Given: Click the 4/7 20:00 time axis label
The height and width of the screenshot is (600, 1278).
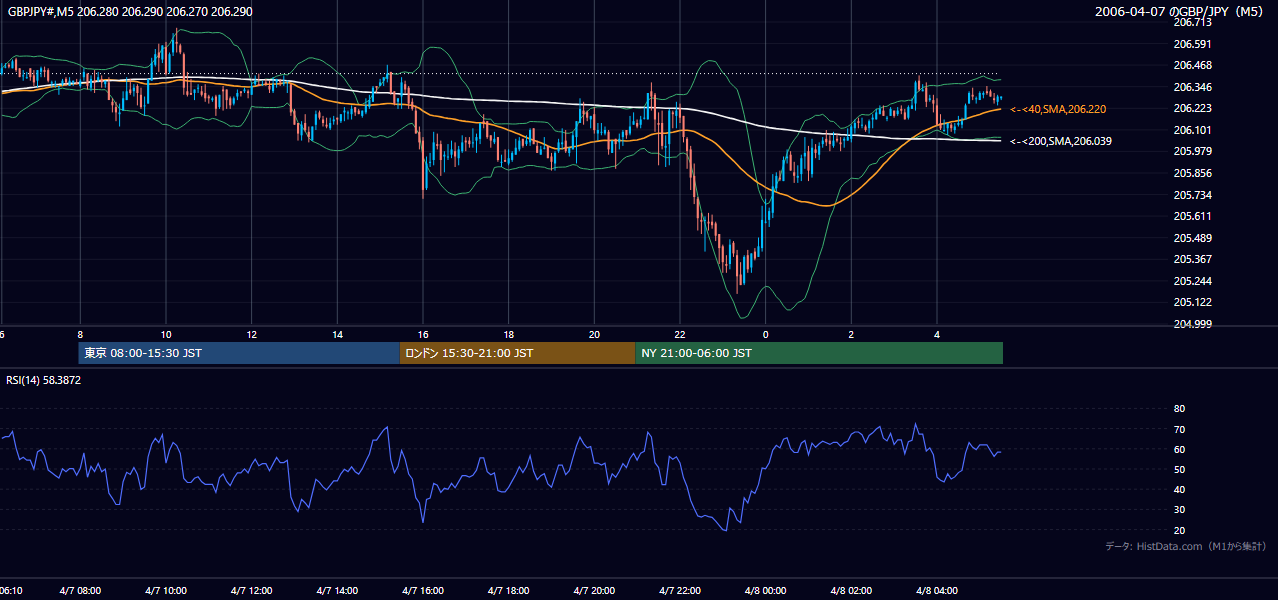Looking at the screenshot, I should 595,591.
